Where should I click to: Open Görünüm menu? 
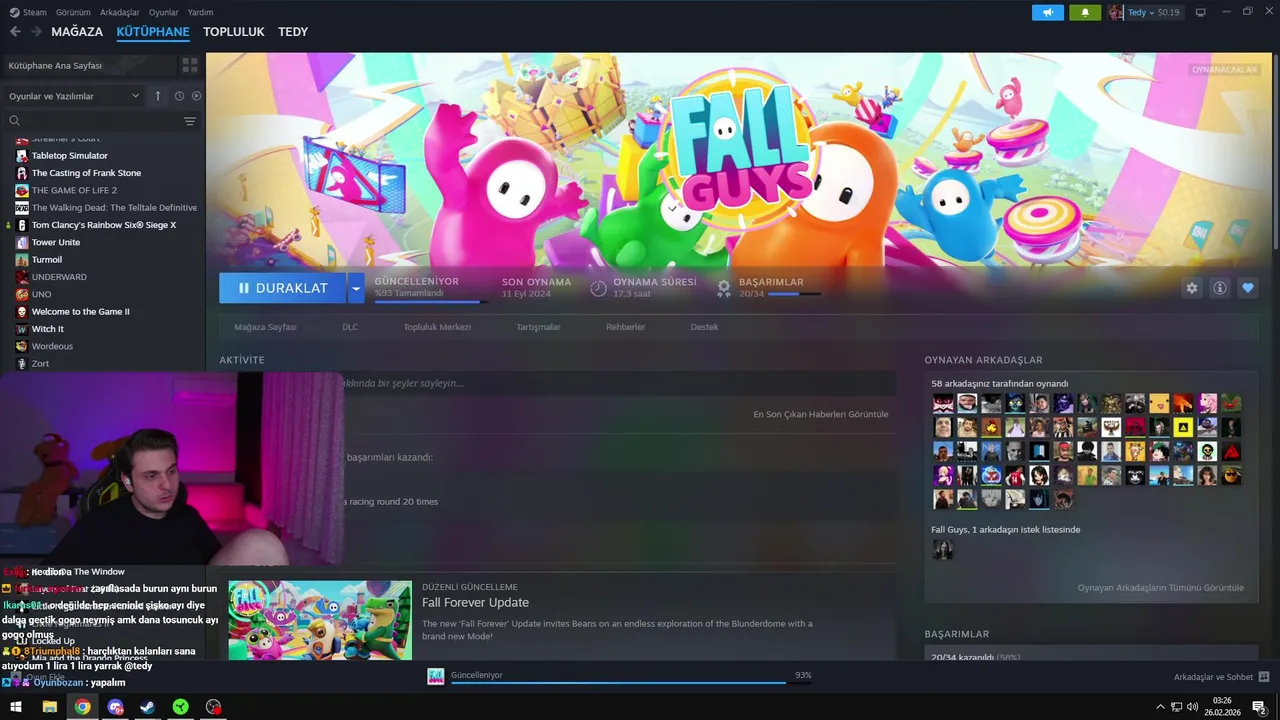[x=73, y=12]
